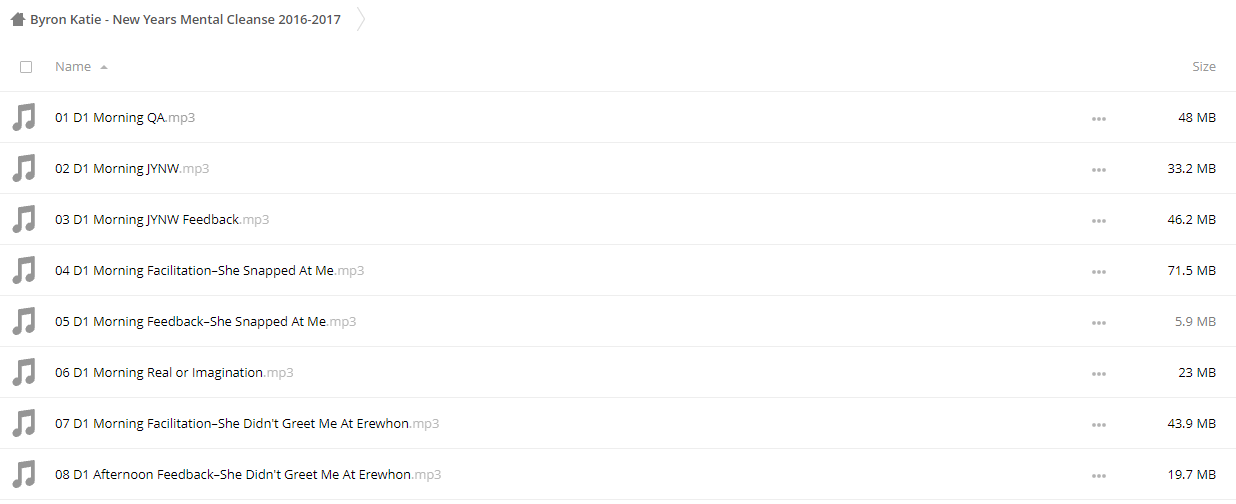
Task: Click music icon for 08 Afternoon Feedback file
Action: 23,475
